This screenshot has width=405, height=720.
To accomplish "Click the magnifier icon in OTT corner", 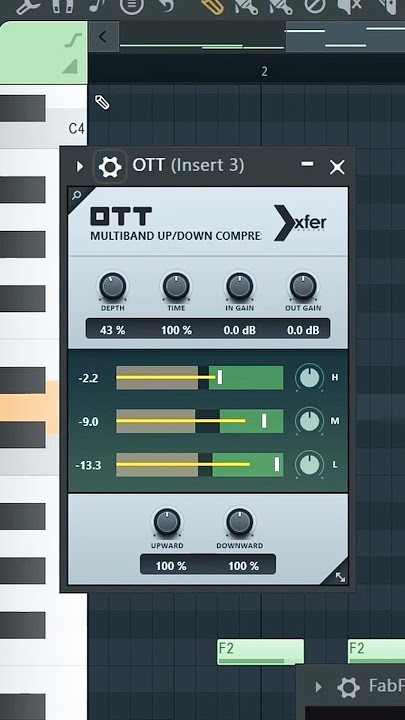I will 76,196.
